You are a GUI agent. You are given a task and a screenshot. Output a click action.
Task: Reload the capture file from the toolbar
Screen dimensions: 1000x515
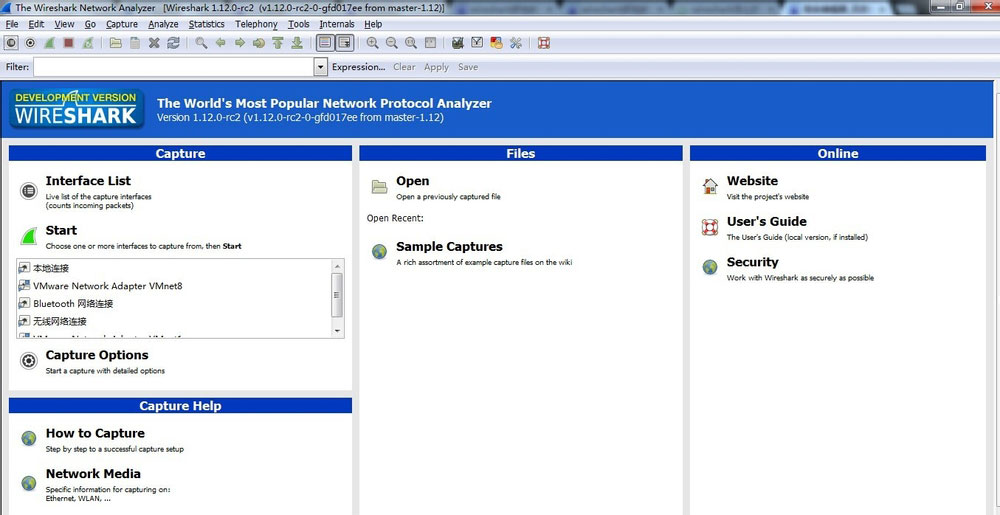pyautogui.click(x=173, y=43)
